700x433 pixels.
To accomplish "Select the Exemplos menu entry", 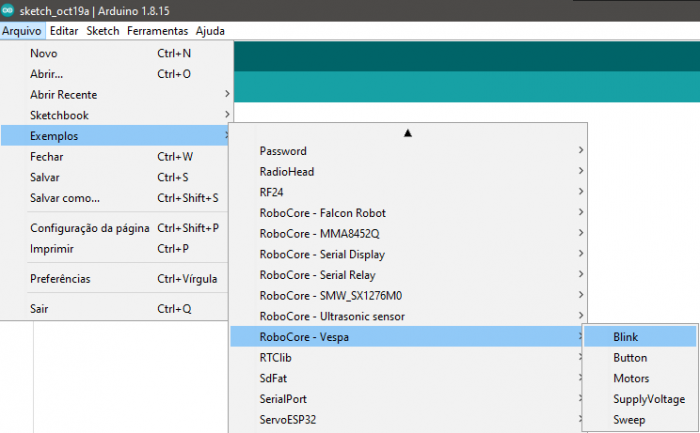I will pyautogui.click(x=117, y=136).
